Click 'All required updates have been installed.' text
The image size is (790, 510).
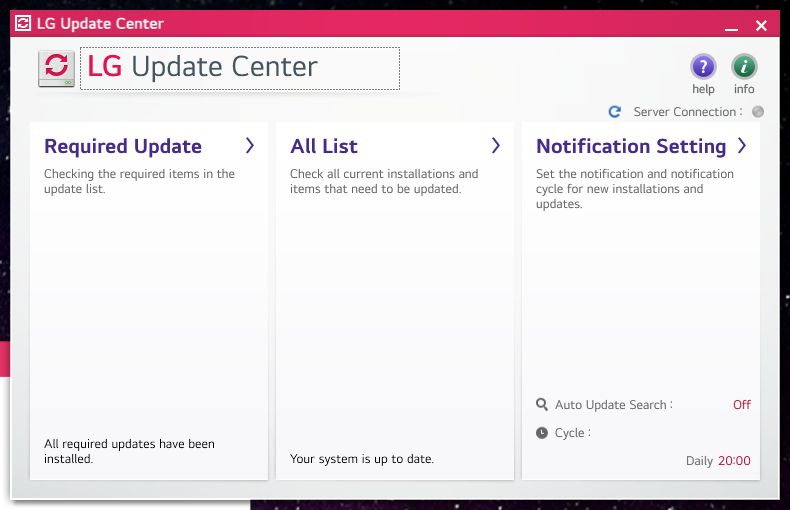click(129, 452)
